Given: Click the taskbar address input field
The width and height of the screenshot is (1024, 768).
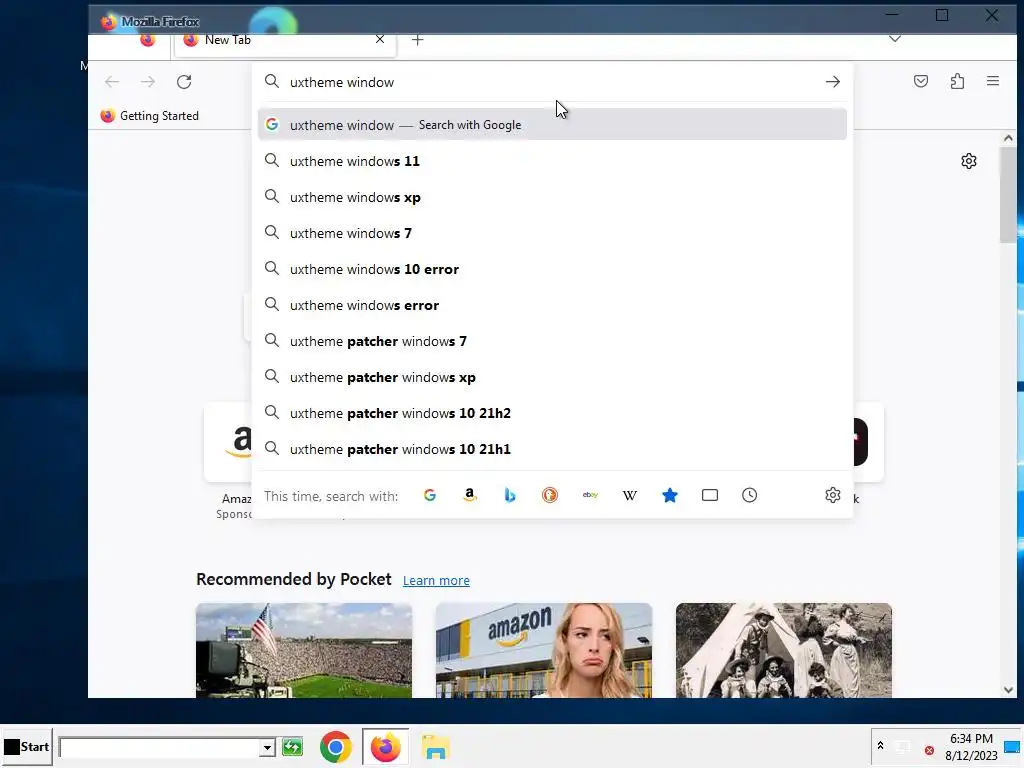Looking at the screenshot, I should tap(159, 747).
